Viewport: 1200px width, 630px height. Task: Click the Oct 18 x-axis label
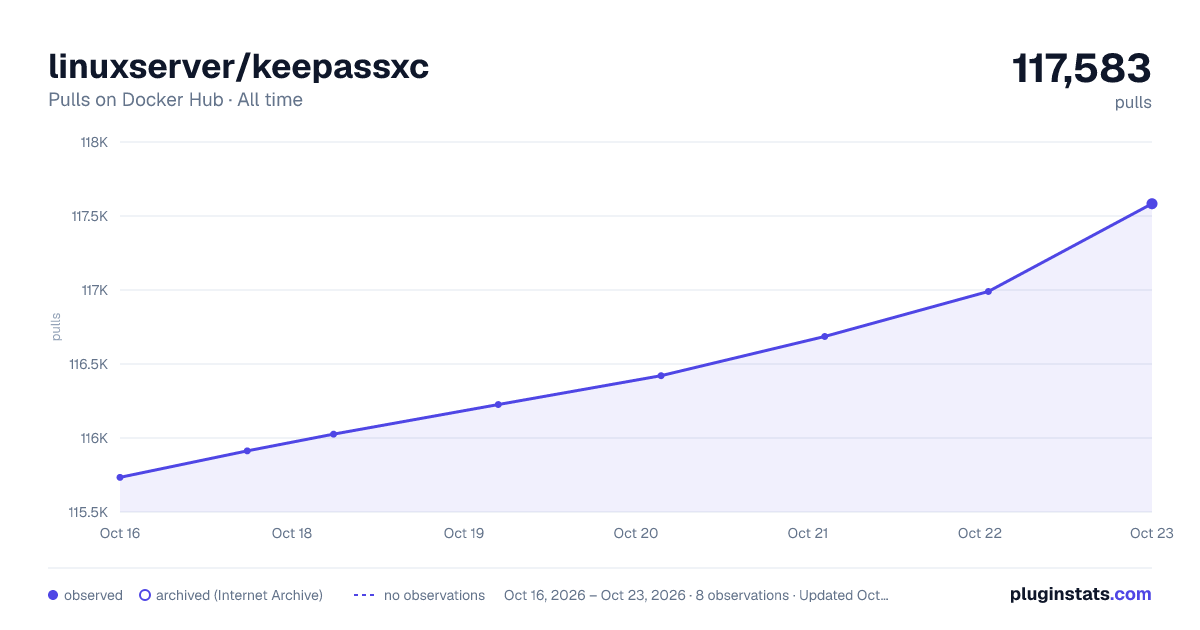292,533
